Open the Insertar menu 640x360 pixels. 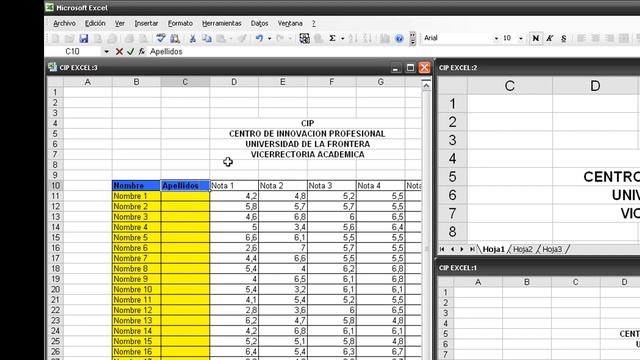[146, 23]
